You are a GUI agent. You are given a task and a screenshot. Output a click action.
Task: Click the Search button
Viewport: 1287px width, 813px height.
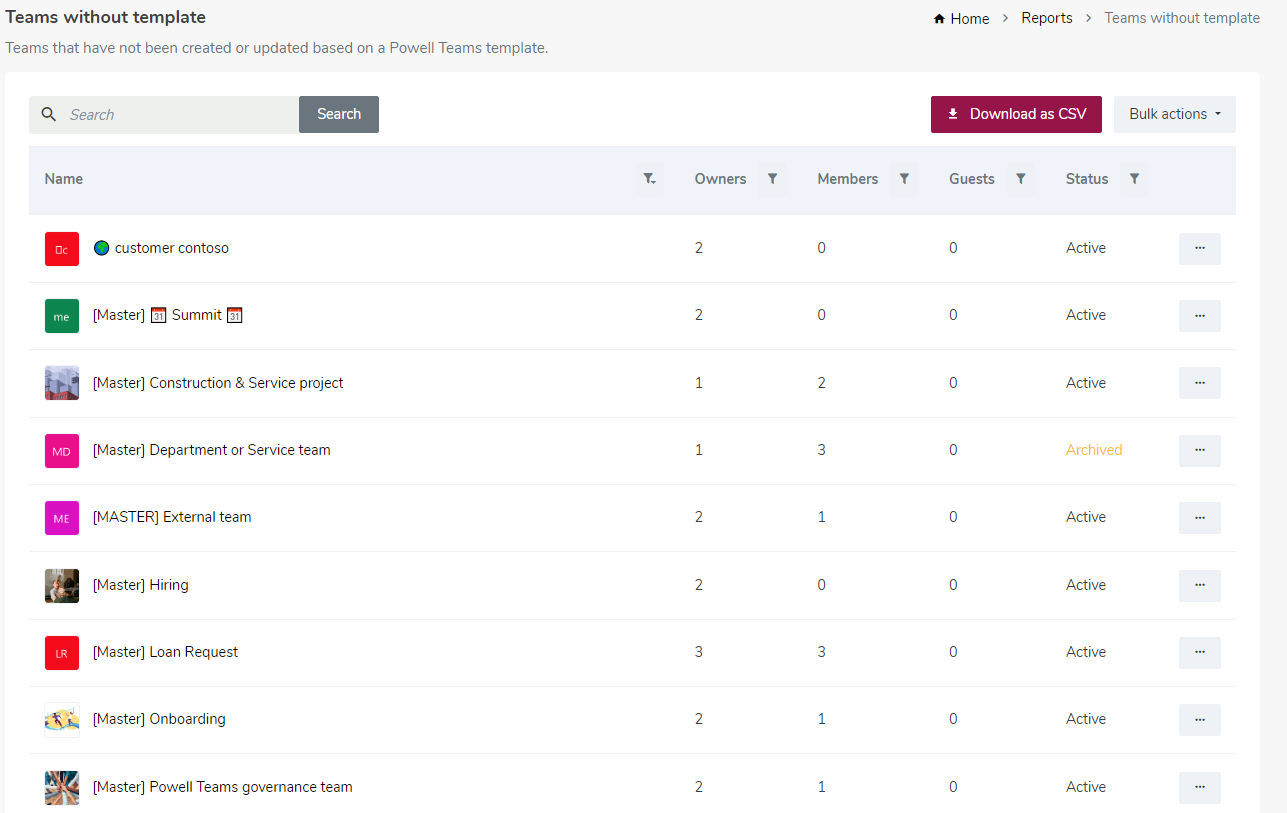[339, 114]
